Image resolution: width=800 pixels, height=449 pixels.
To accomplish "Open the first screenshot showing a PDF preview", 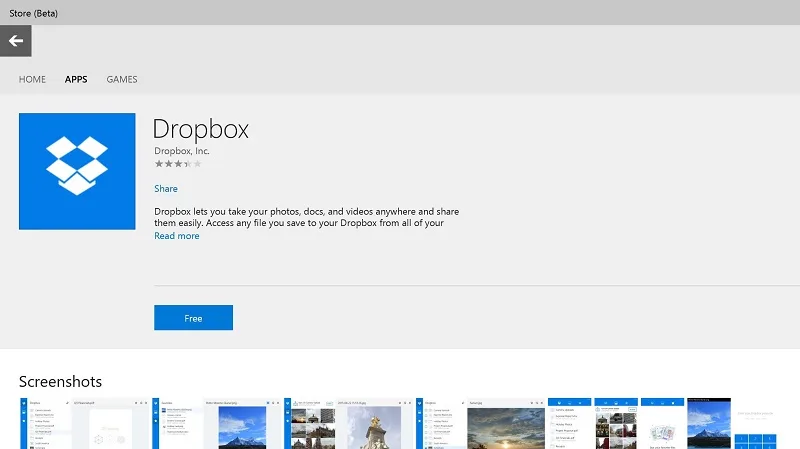I will [85, 423].
